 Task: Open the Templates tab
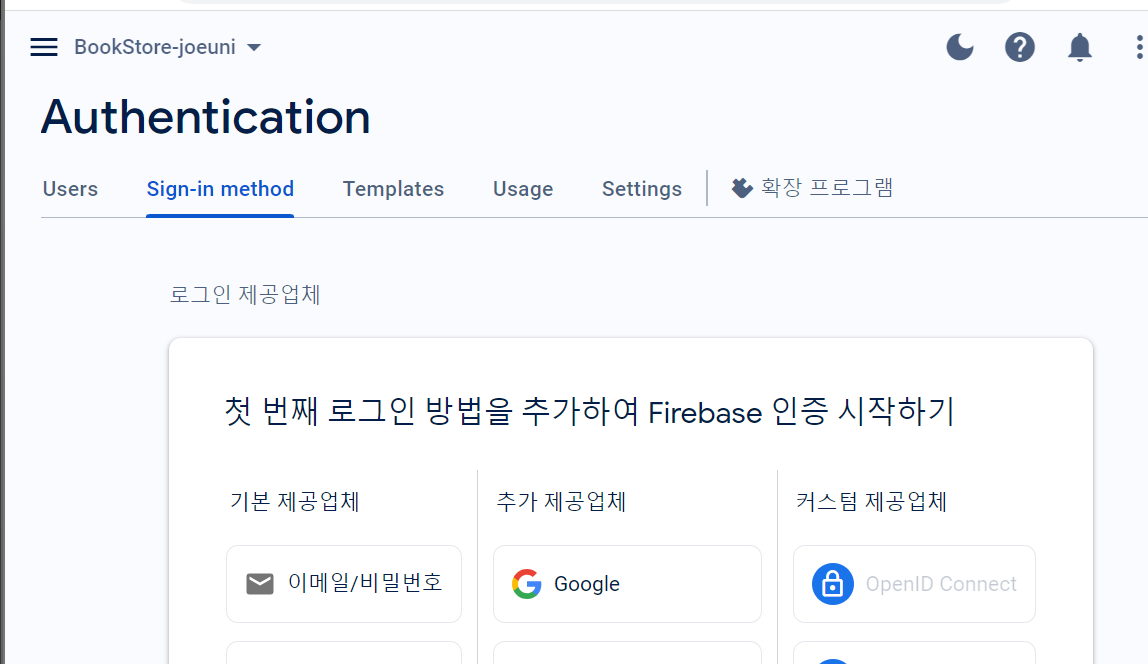coord(393,189)
